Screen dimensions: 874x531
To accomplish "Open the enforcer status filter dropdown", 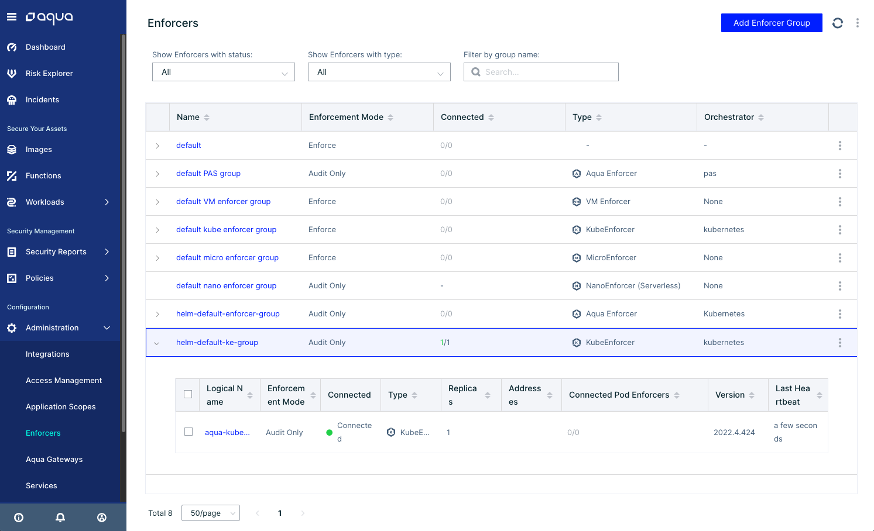I will (223, 72).
